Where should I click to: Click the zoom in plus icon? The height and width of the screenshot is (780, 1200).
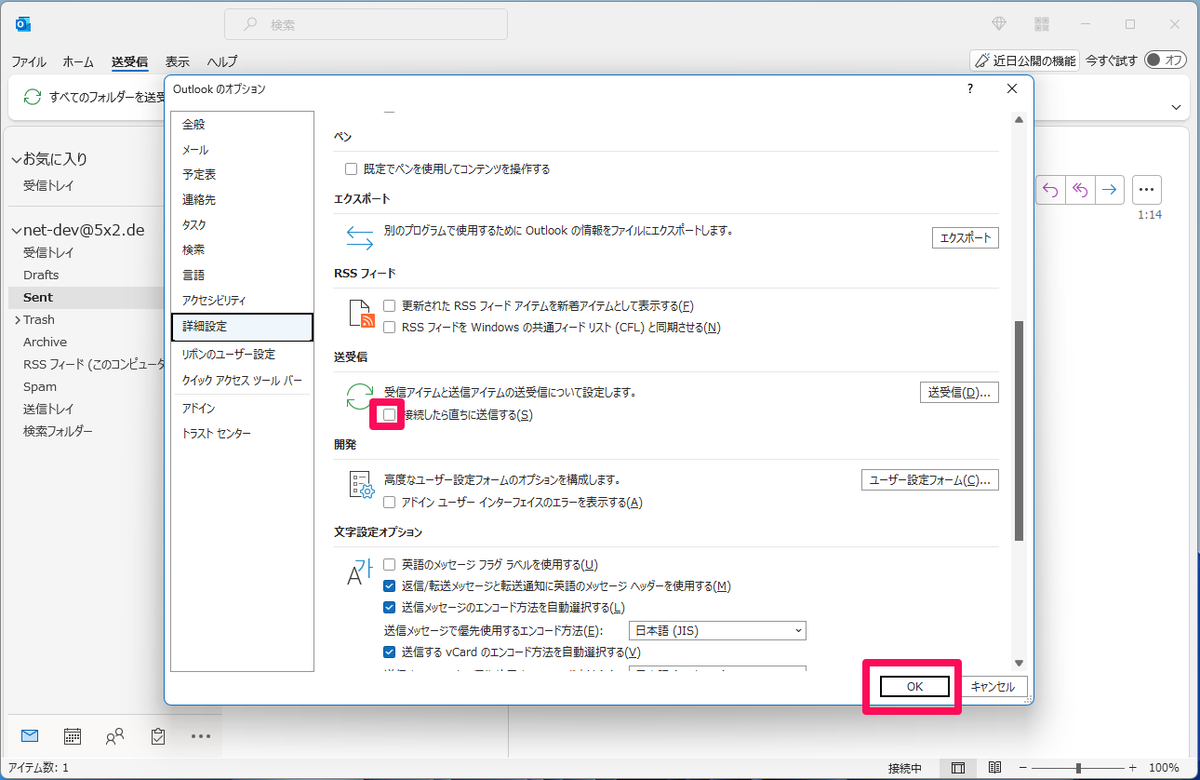pyautogui.click(x=1132, y=768)
